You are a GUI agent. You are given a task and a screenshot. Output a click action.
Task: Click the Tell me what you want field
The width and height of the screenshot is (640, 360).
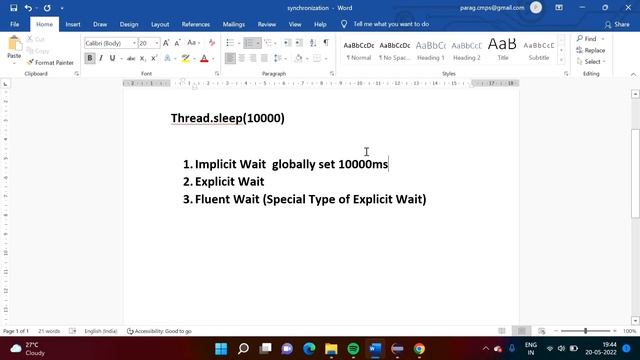[x=391, y=24]
